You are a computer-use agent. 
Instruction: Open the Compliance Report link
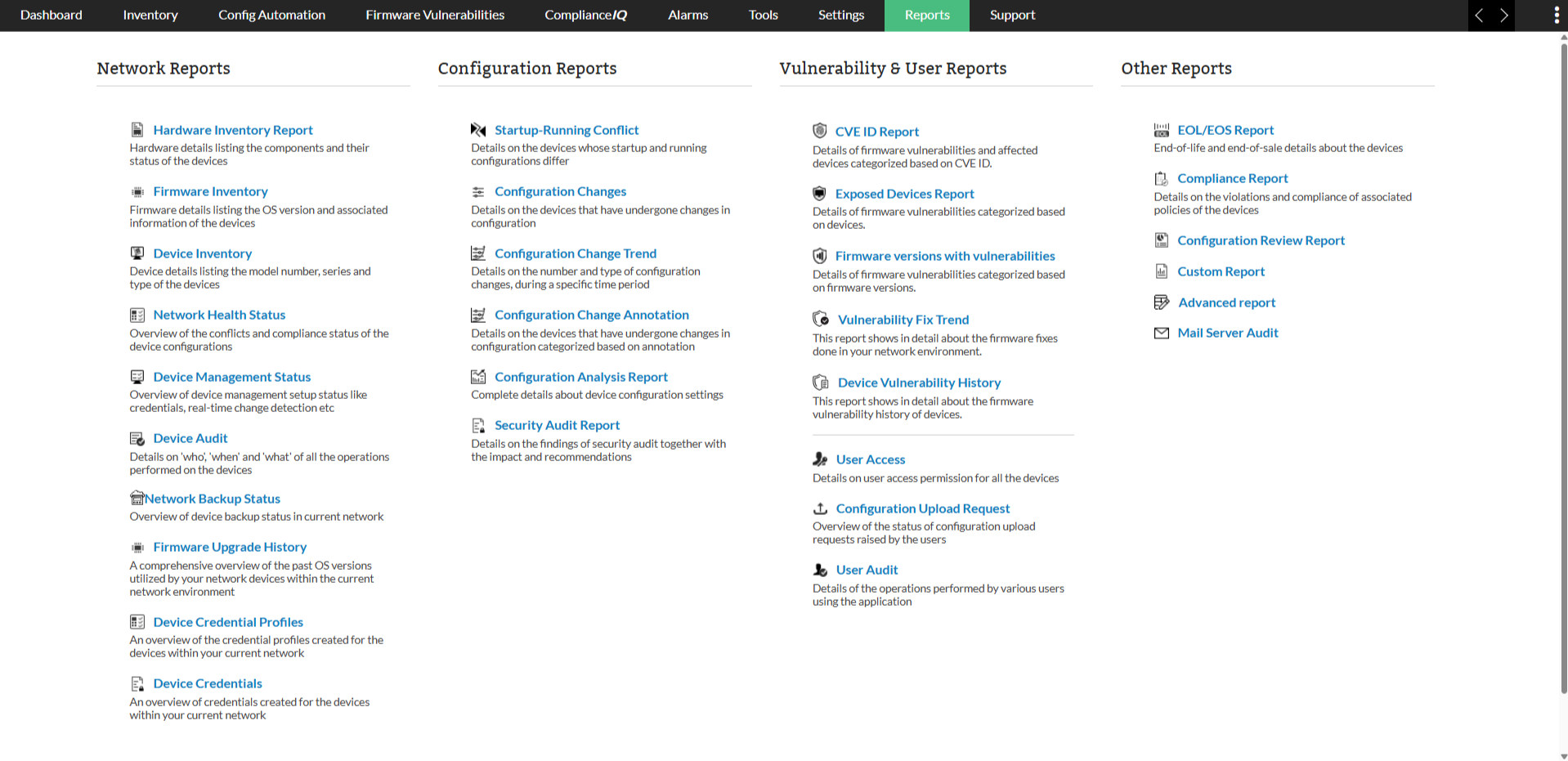1233,178
